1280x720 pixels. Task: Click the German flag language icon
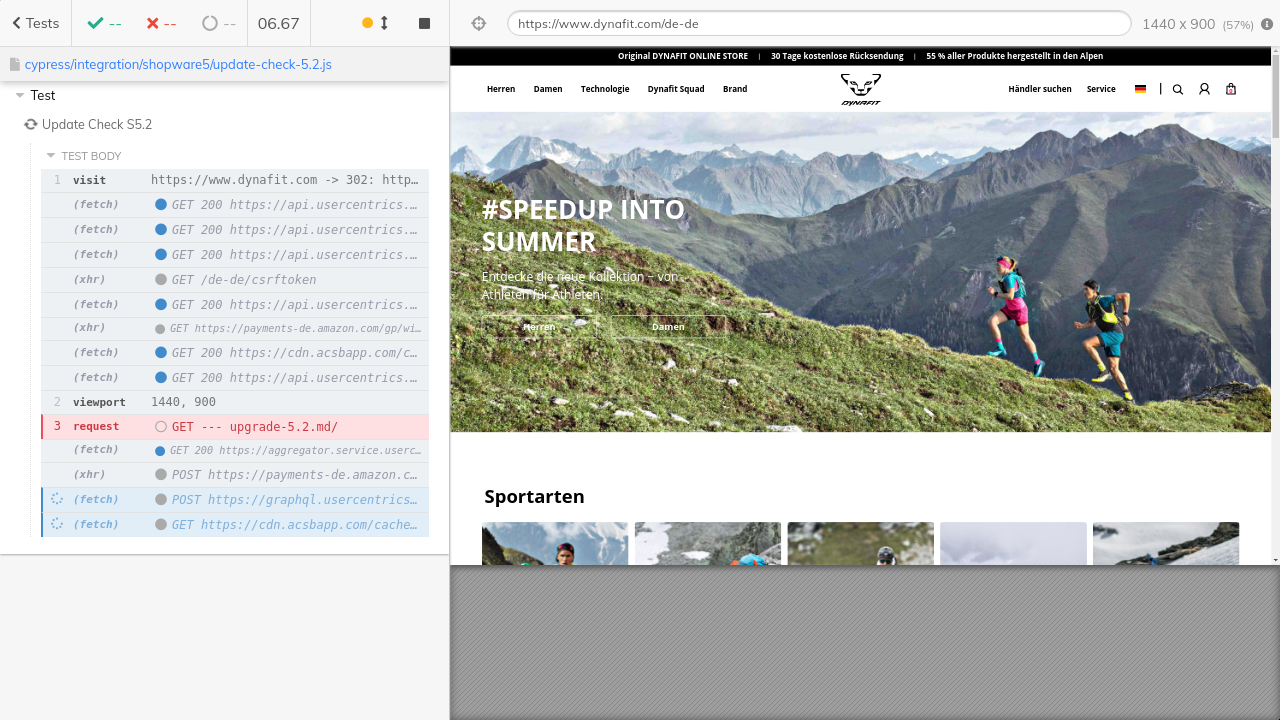tap(1140, 89)
